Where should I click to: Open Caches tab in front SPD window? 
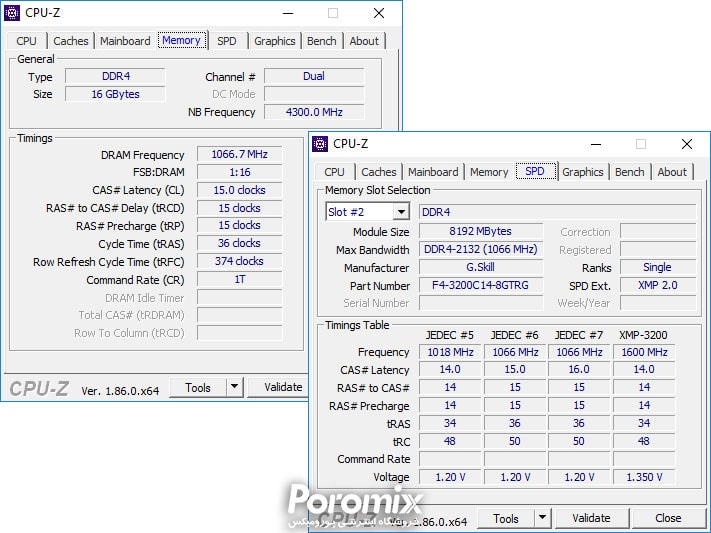coord(379,172)
